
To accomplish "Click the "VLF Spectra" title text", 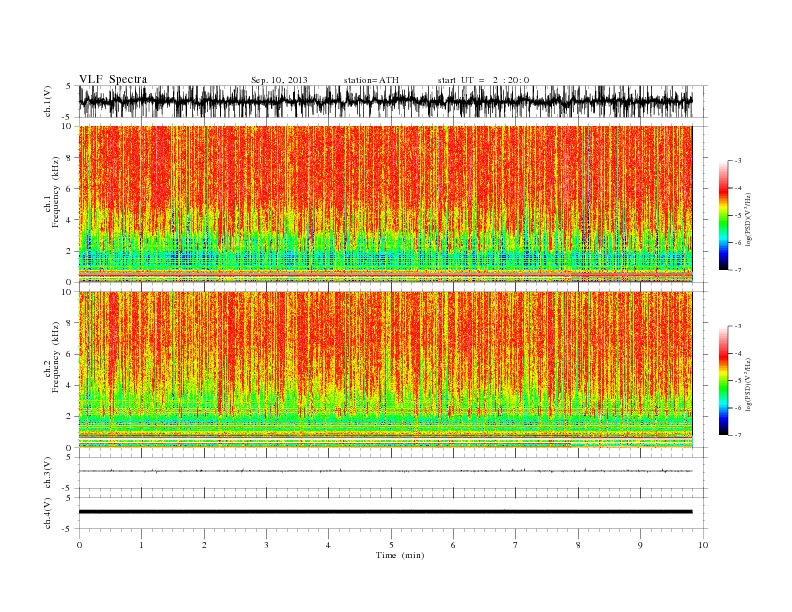I will pos(113,79).
